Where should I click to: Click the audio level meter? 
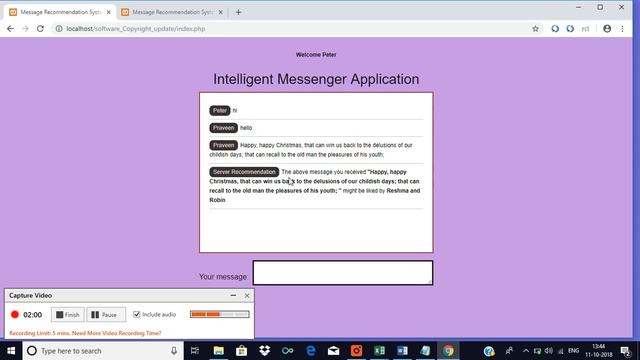coord(220,314)
